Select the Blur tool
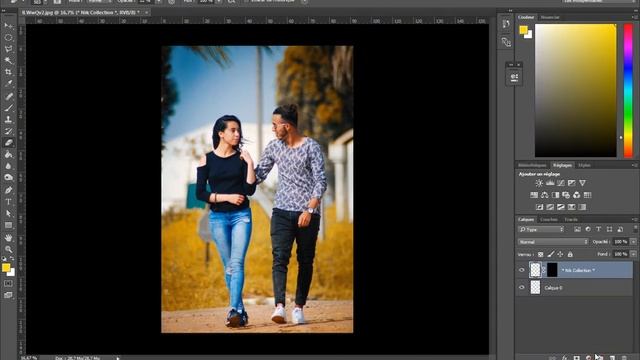Screen dimensions: 640x360 [x=8, y=166]
